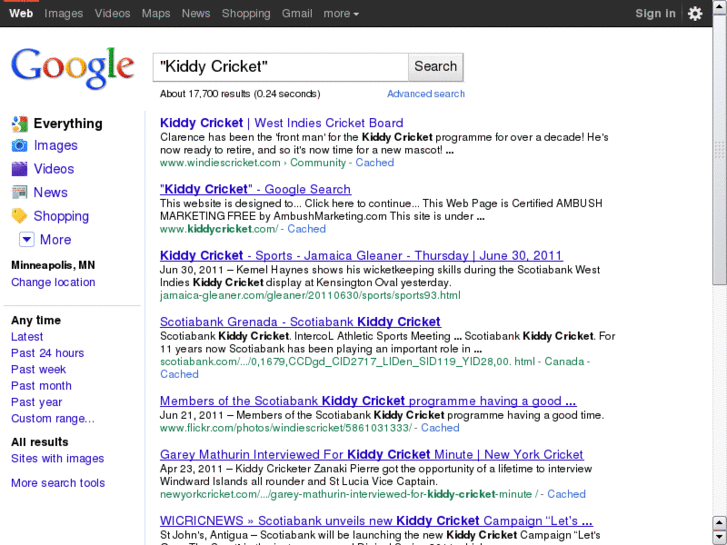
Task: Open Maps in top navigation bar
Action: [x=156, y=13]
